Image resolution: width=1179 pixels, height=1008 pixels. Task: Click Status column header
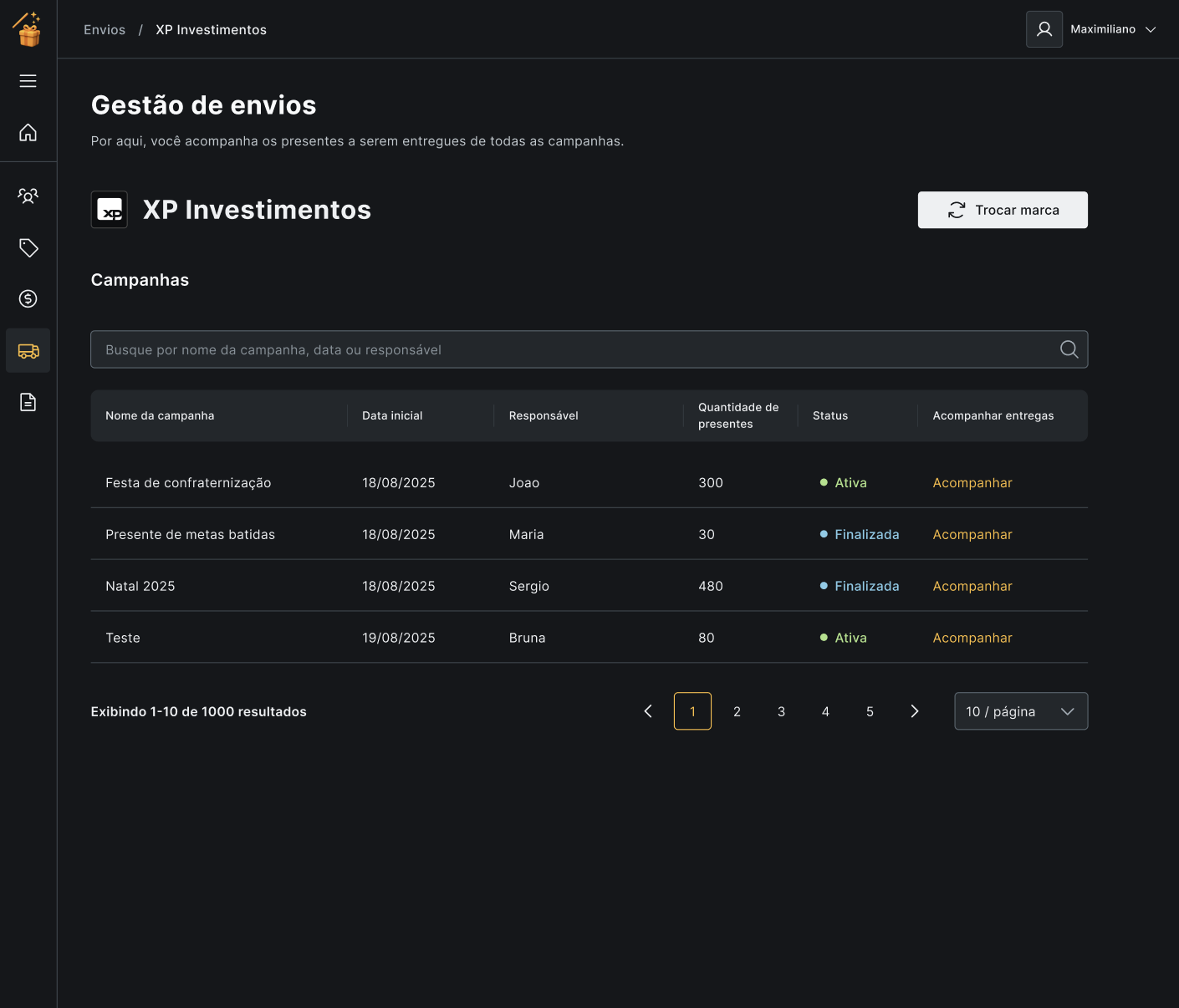point(830,415)
